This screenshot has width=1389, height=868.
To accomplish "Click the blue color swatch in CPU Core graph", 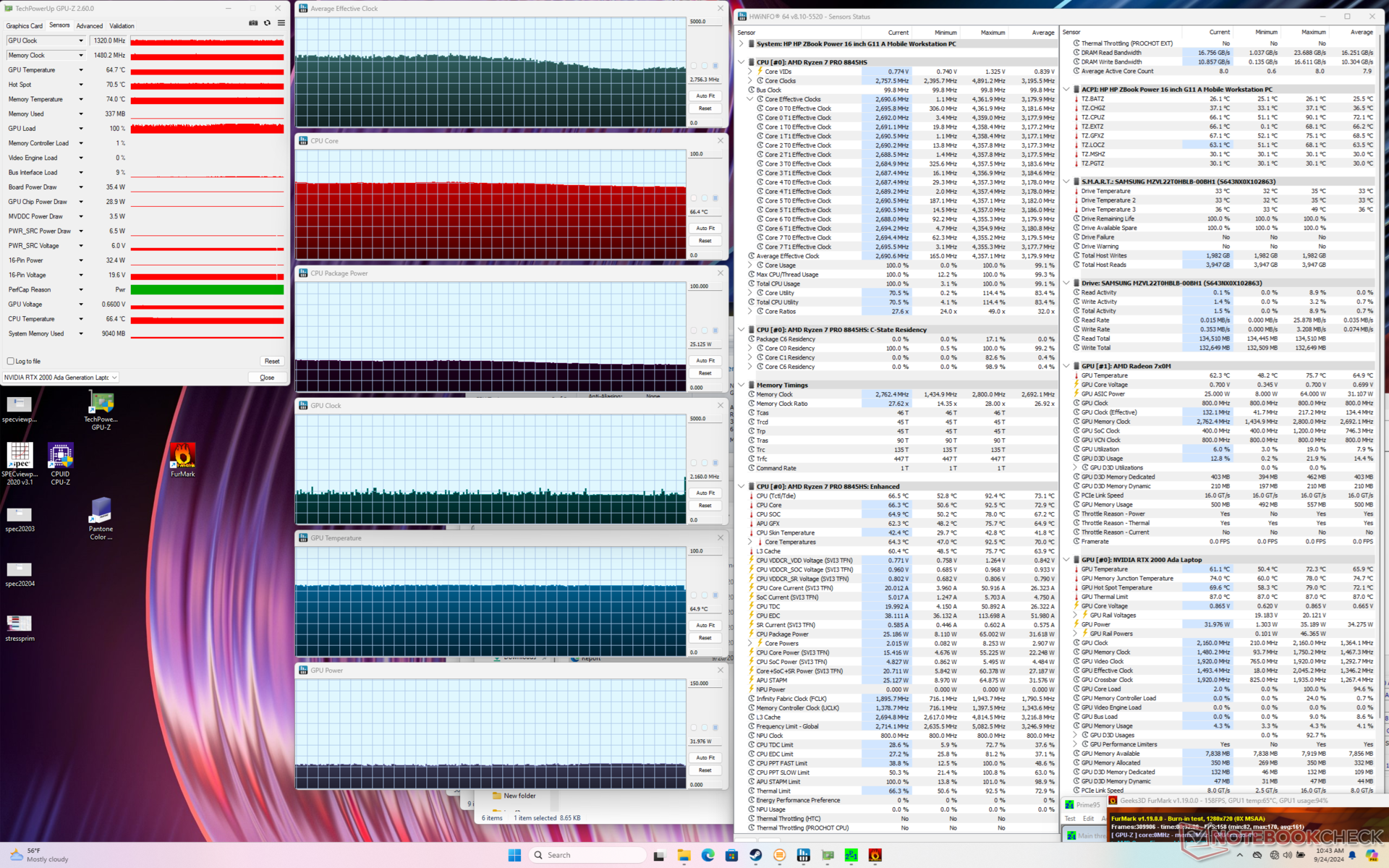I will click(x=715, y=198).
